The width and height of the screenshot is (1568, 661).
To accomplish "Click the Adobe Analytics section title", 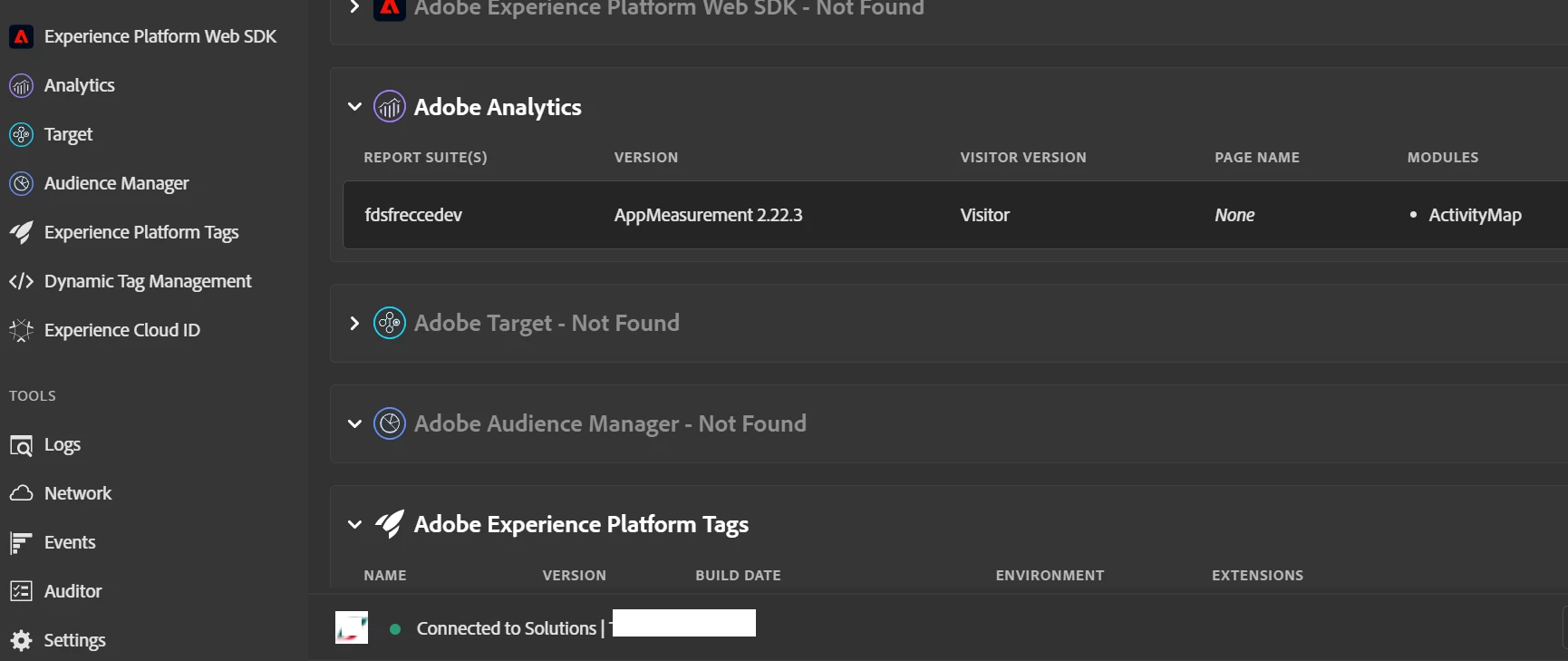I will 498,107.
